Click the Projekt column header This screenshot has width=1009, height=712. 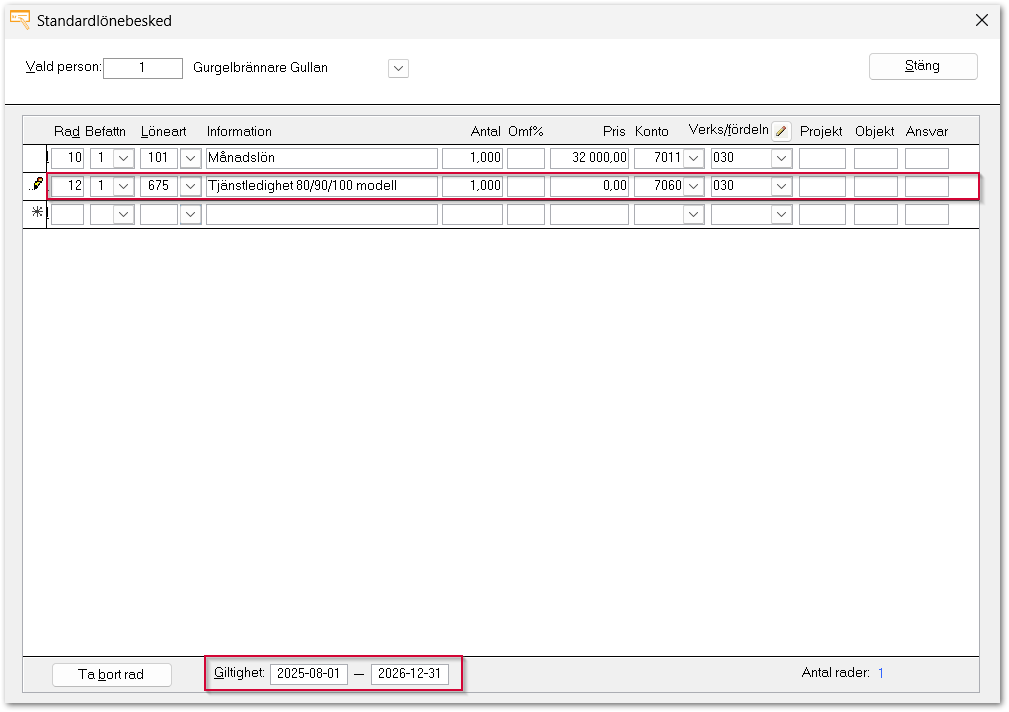(821, 131)
